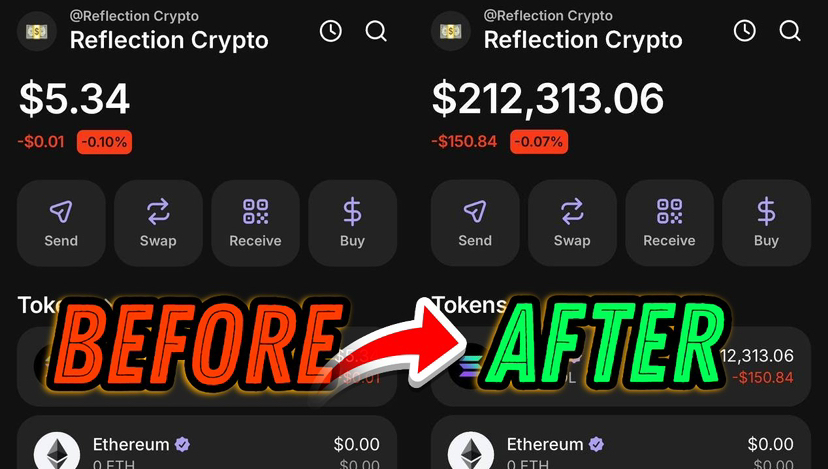Tap Send in the $212,313.06 wallet
This screenshot has width=828, height=469.
click(x=475, y=223)
